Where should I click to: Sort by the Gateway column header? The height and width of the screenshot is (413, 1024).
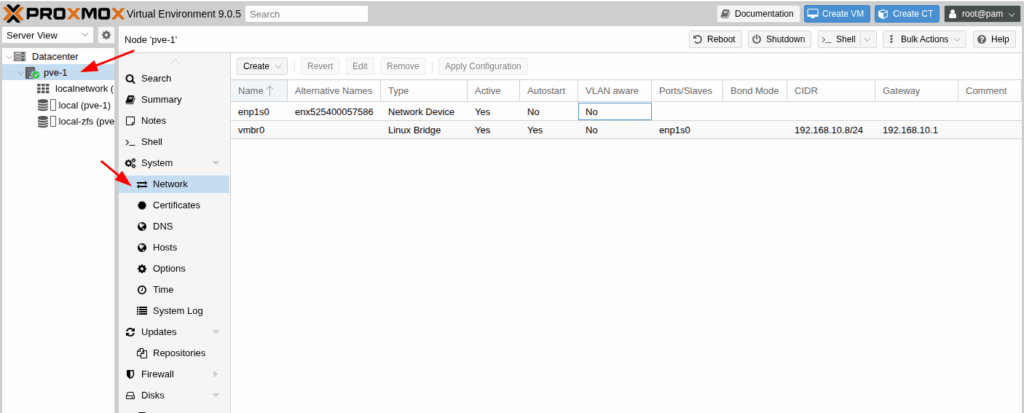[916, 91]
